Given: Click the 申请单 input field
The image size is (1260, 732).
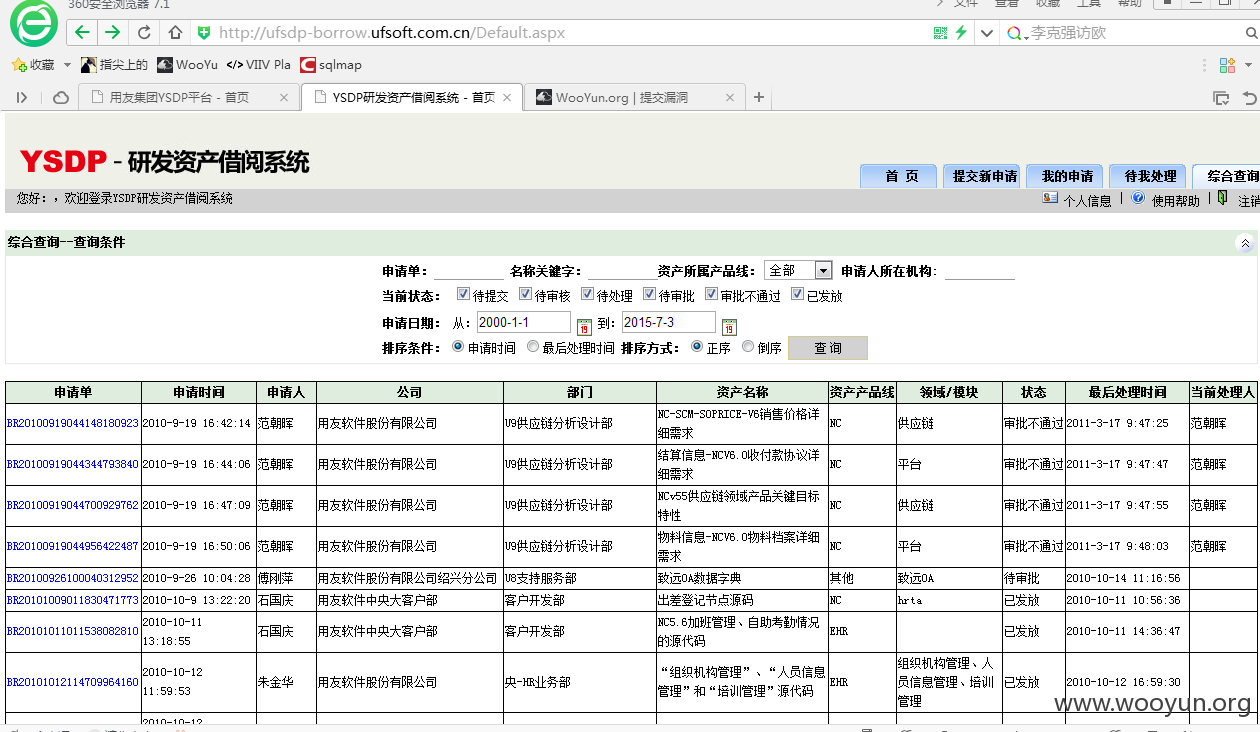Looking at the screenshot, I should point(469,271).
